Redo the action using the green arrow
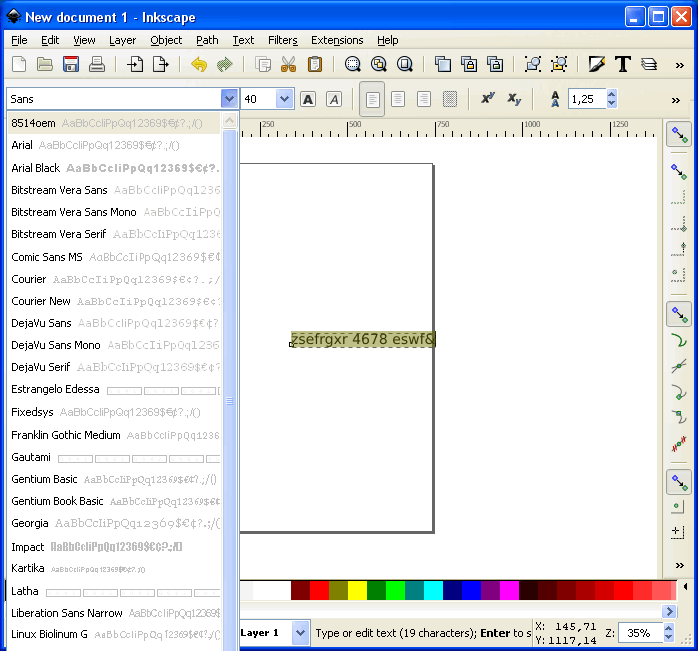698x651 pixels. (225, 65)
